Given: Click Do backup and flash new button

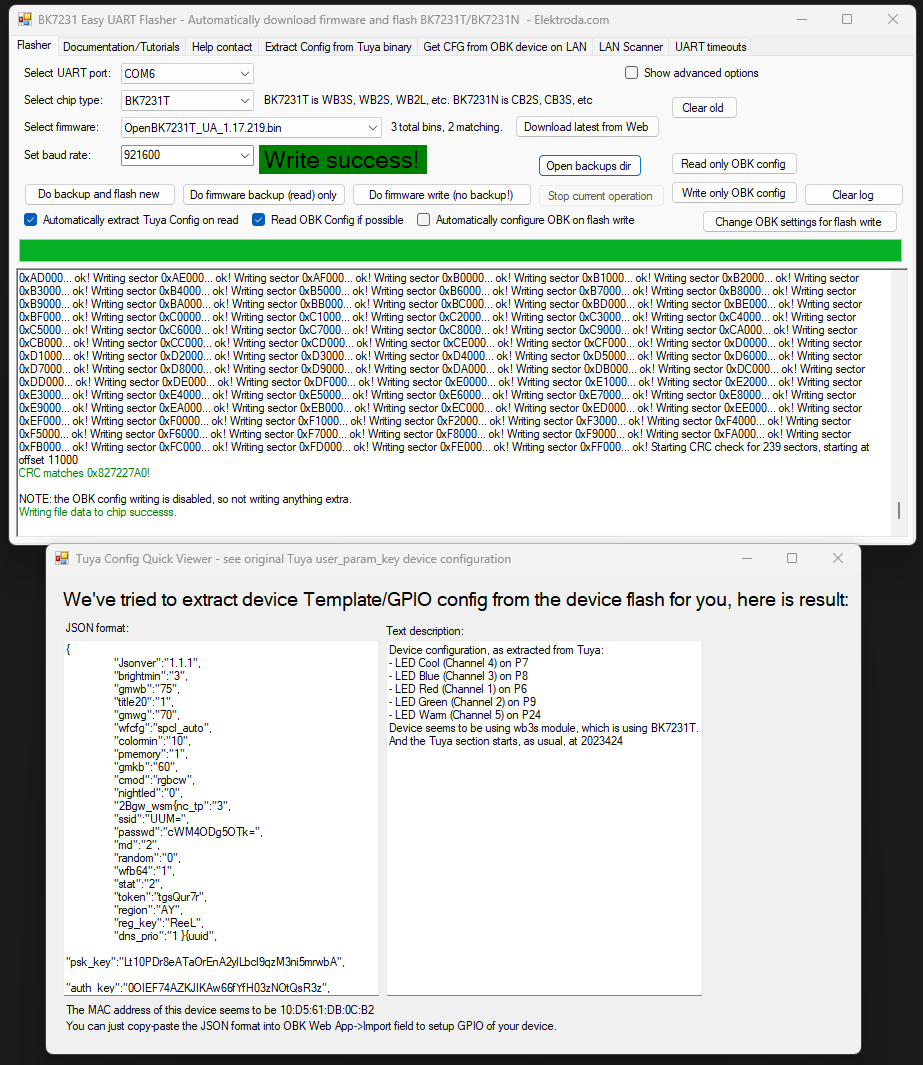Looking at the screenshot, I should point(99,194).
